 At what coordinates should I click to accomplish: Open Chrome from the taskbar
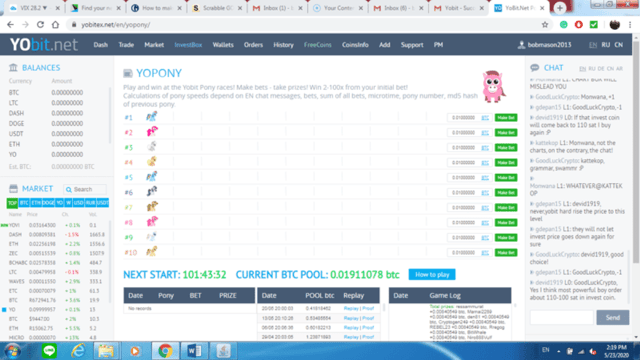(x=165, y=351)
